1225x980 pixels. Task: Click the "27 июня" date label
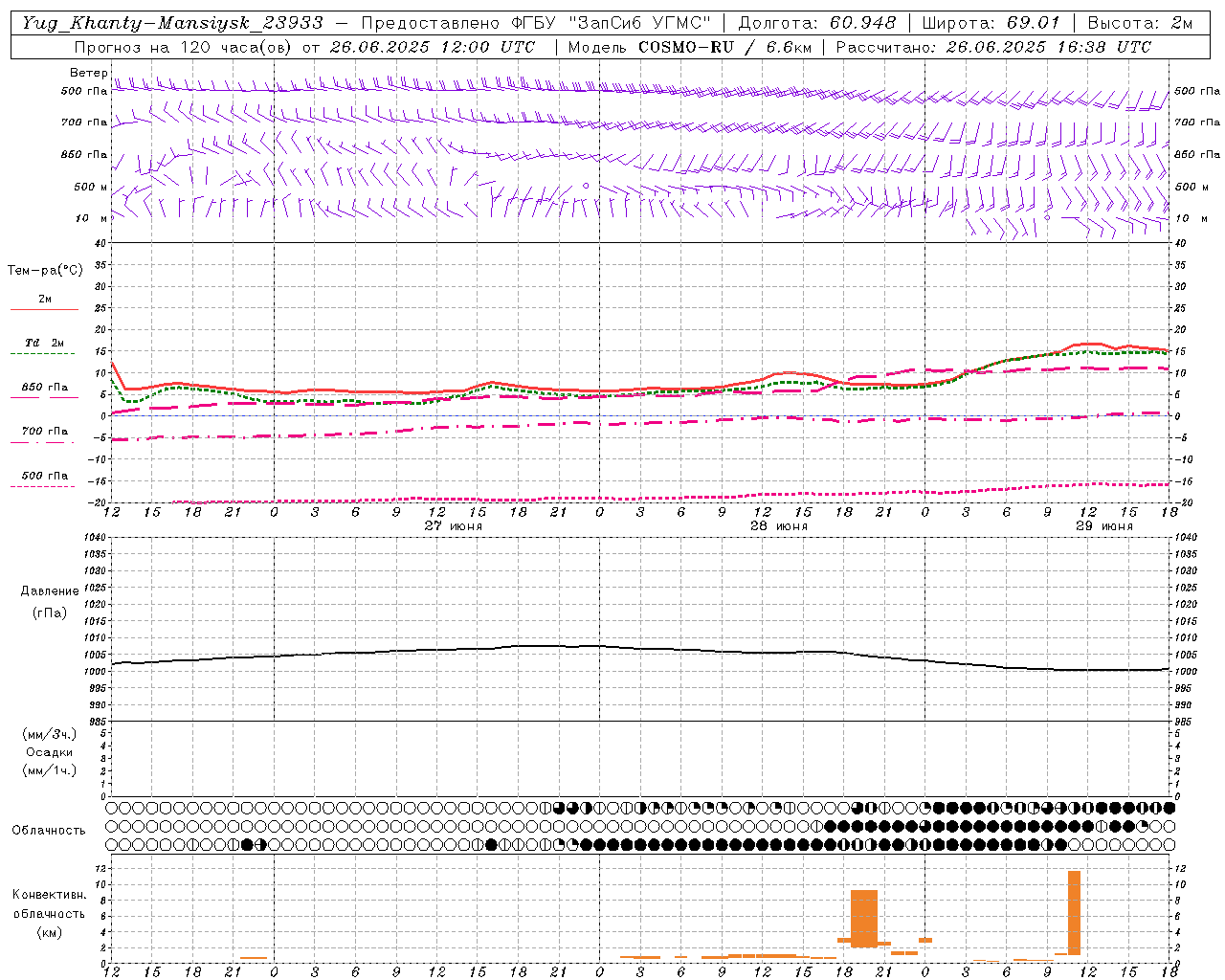click(x=454, y=526)
